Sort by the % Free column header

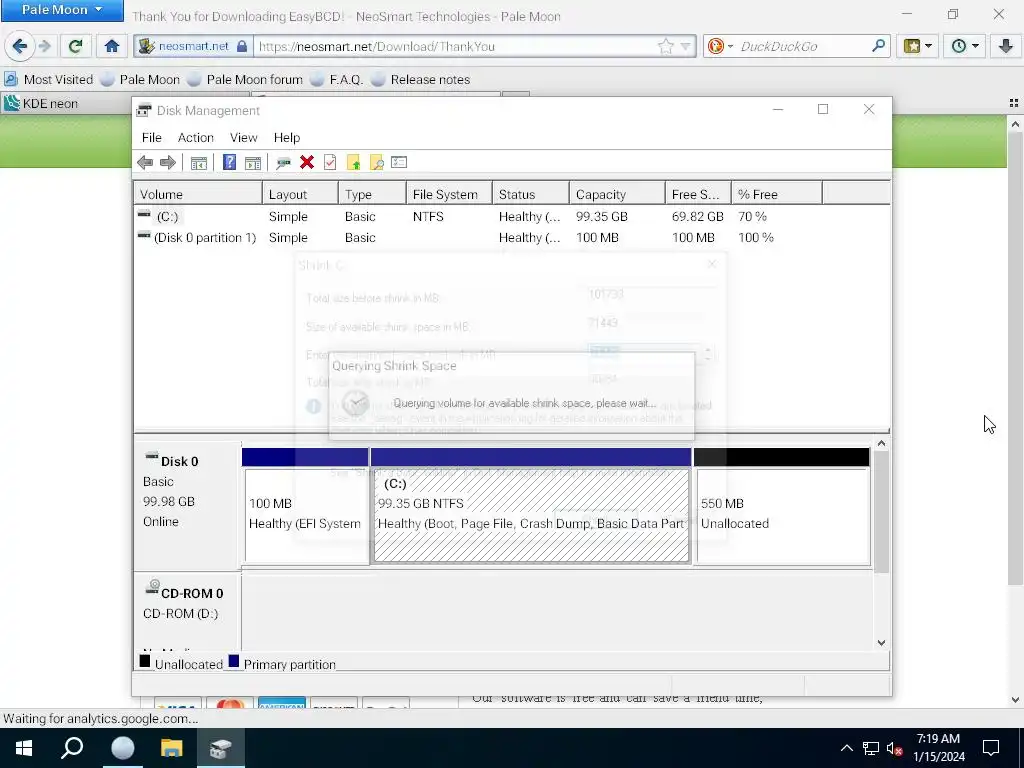776,195
